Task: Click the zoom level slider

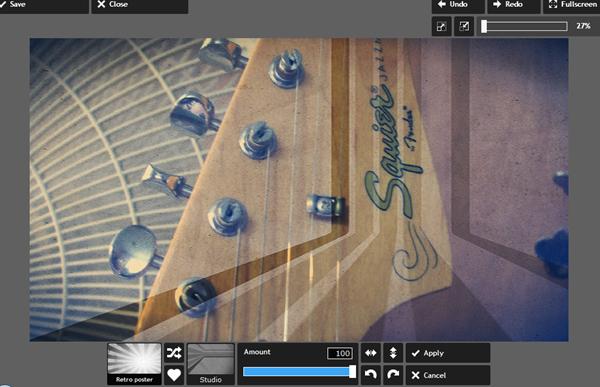Action: [525, 26]
